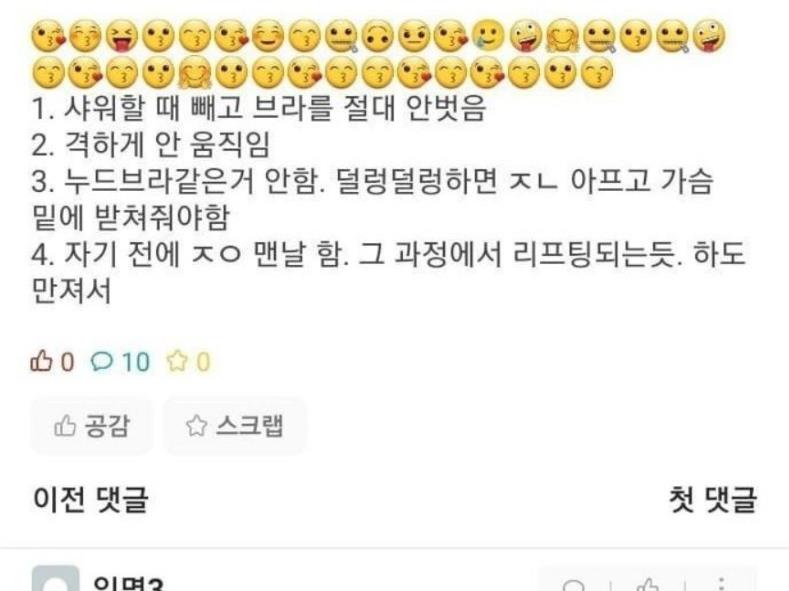Like 익명3's comment with thumbs-up icon
Screen dimensions: 789x591
pyautogui.click(x=648, y=585)
